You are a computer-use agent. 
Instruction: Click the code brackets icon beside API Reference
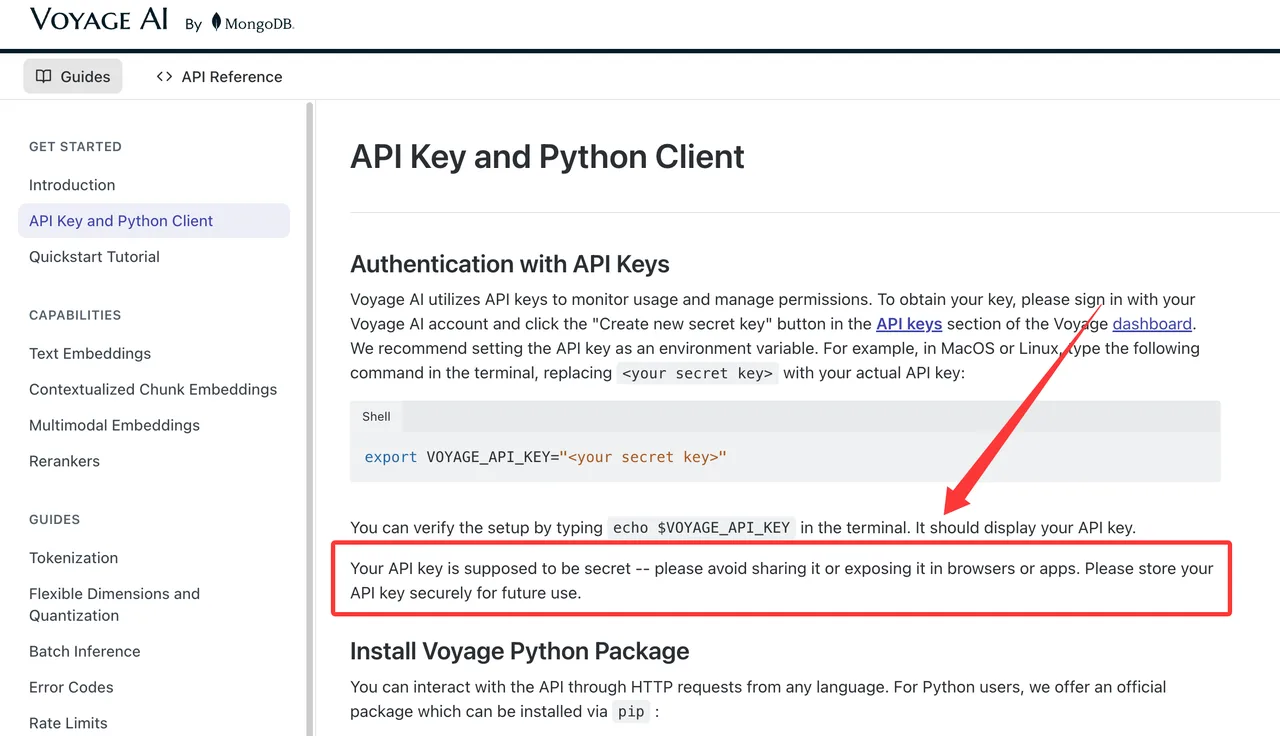[164, 76]
